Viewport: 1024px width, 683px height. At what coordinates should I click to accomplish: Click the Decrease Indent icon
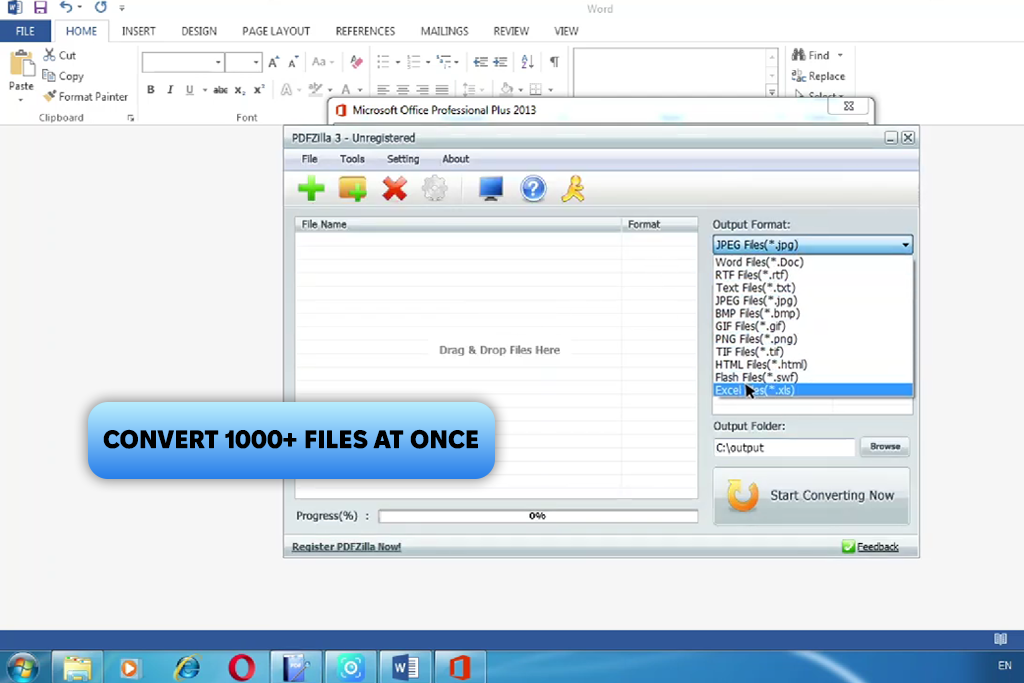[481, 62]
